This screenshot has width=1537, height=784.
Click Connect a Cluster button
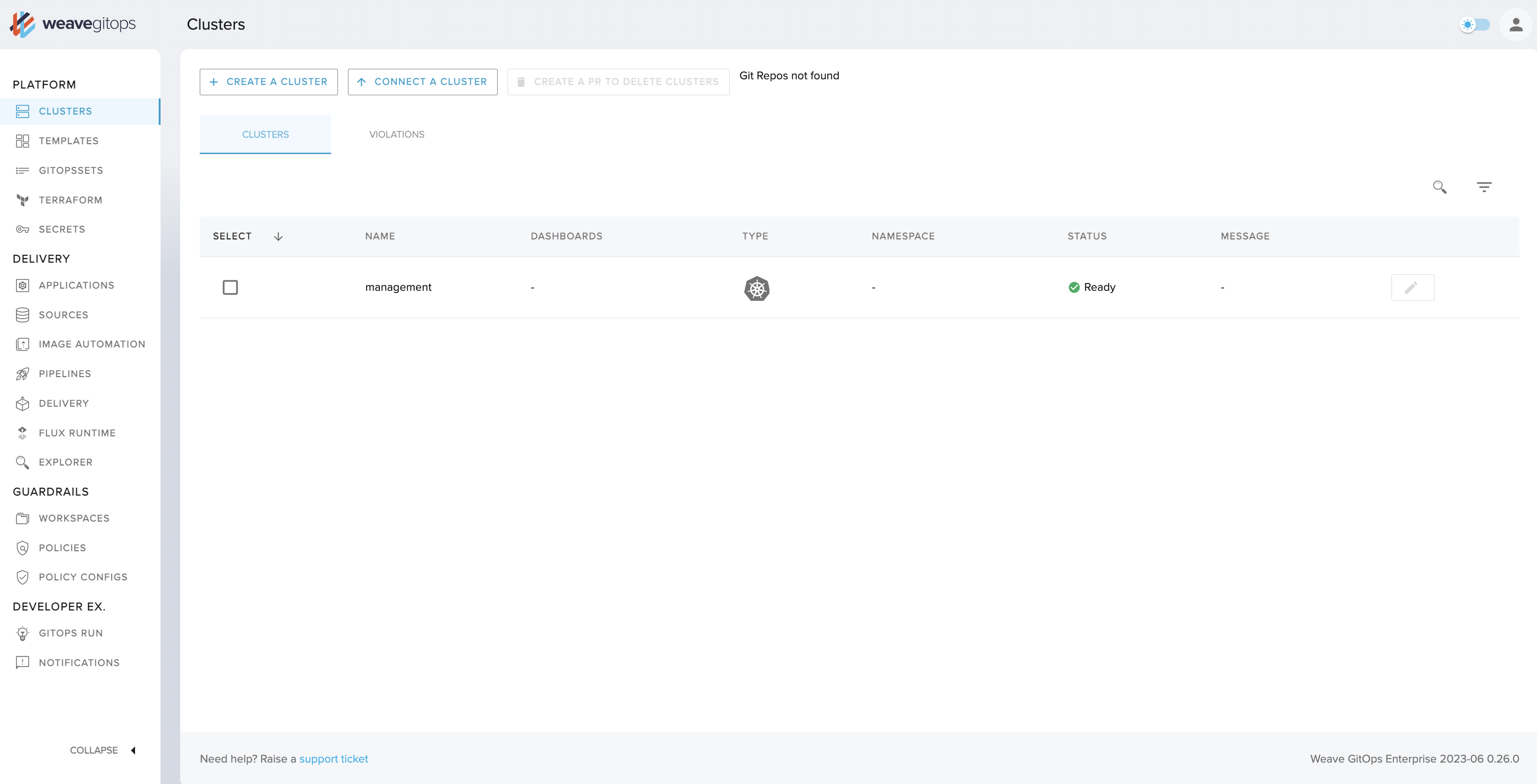pyautogui.click(x=422, y=82)
